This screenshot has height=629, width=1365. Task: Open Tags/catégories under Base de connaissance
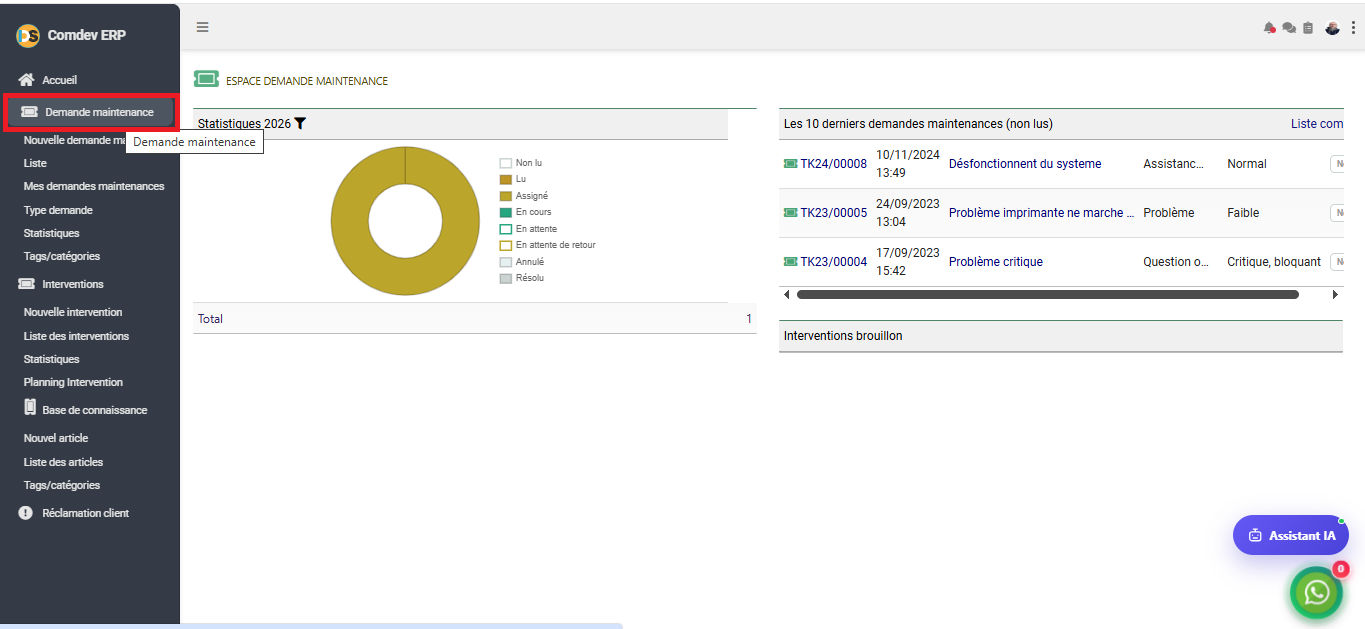[x=62, y=485]
